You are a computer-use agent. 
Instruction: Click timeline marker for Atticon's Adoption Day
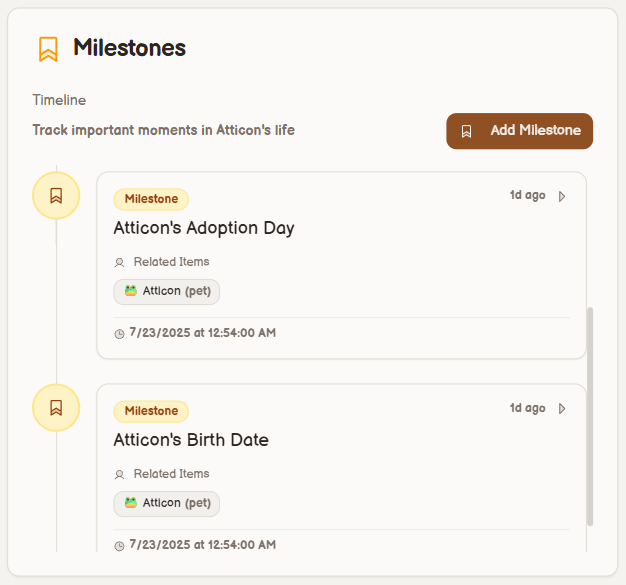point(56,195)
